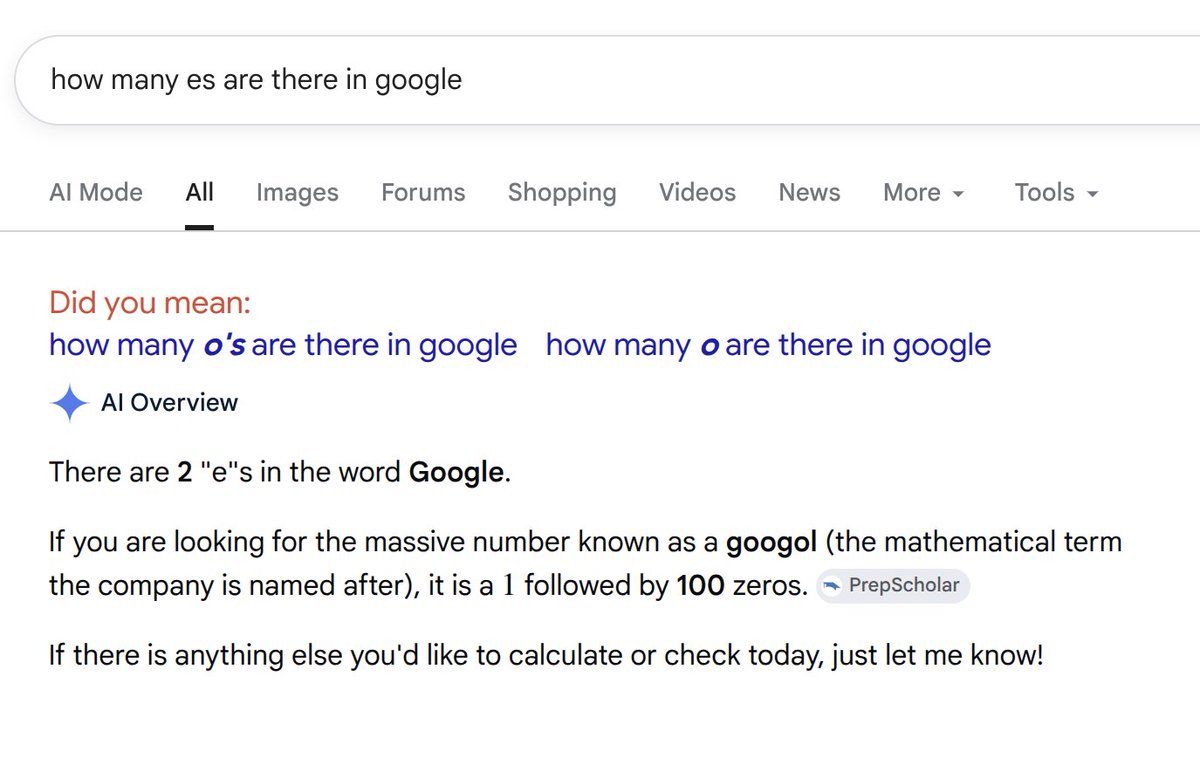This screenshot has height=758, width=1200.
Task: Click the "Did you mean:" text
Action: [150, 302]
